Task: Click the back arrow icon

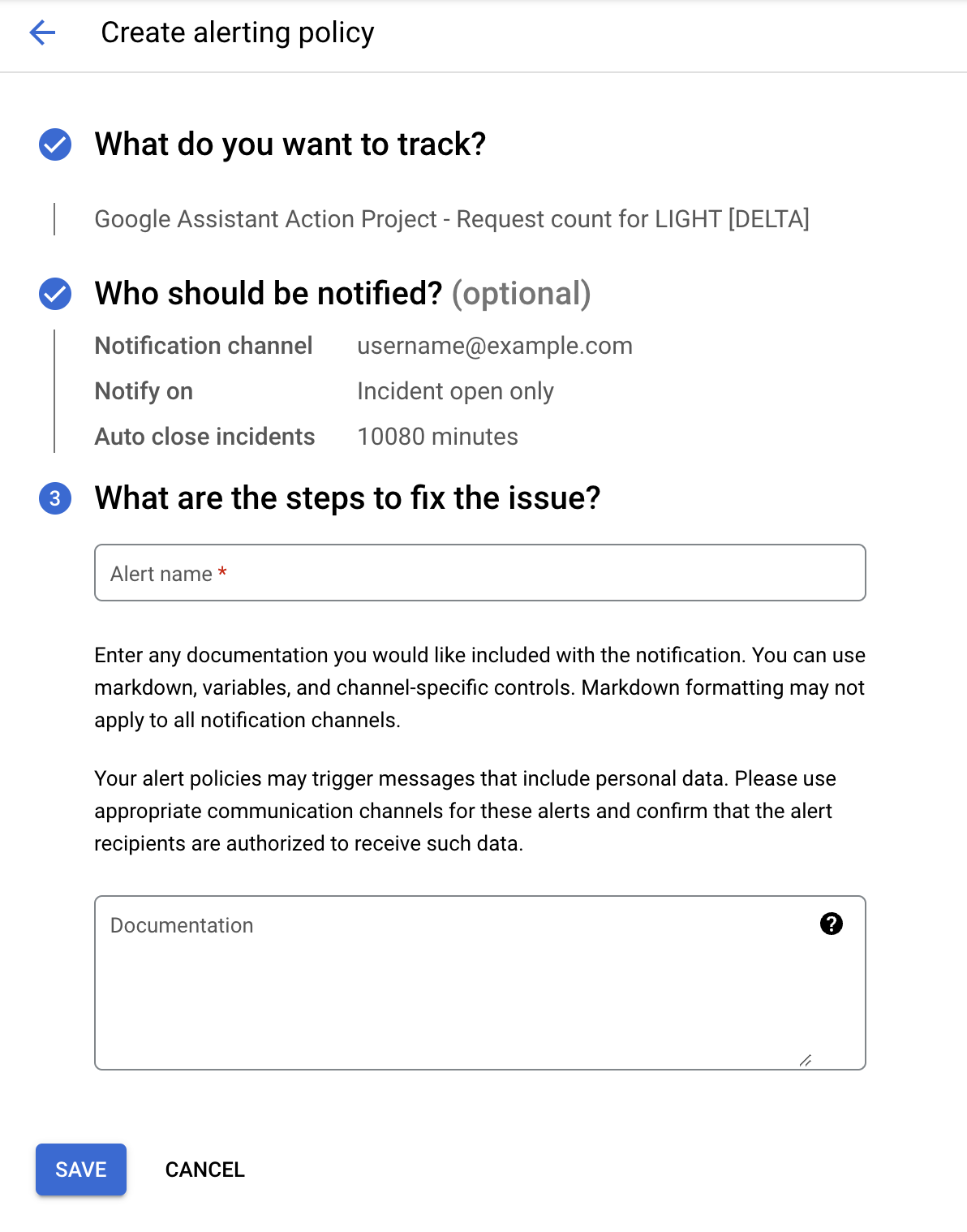Action: tap(42, 32)
